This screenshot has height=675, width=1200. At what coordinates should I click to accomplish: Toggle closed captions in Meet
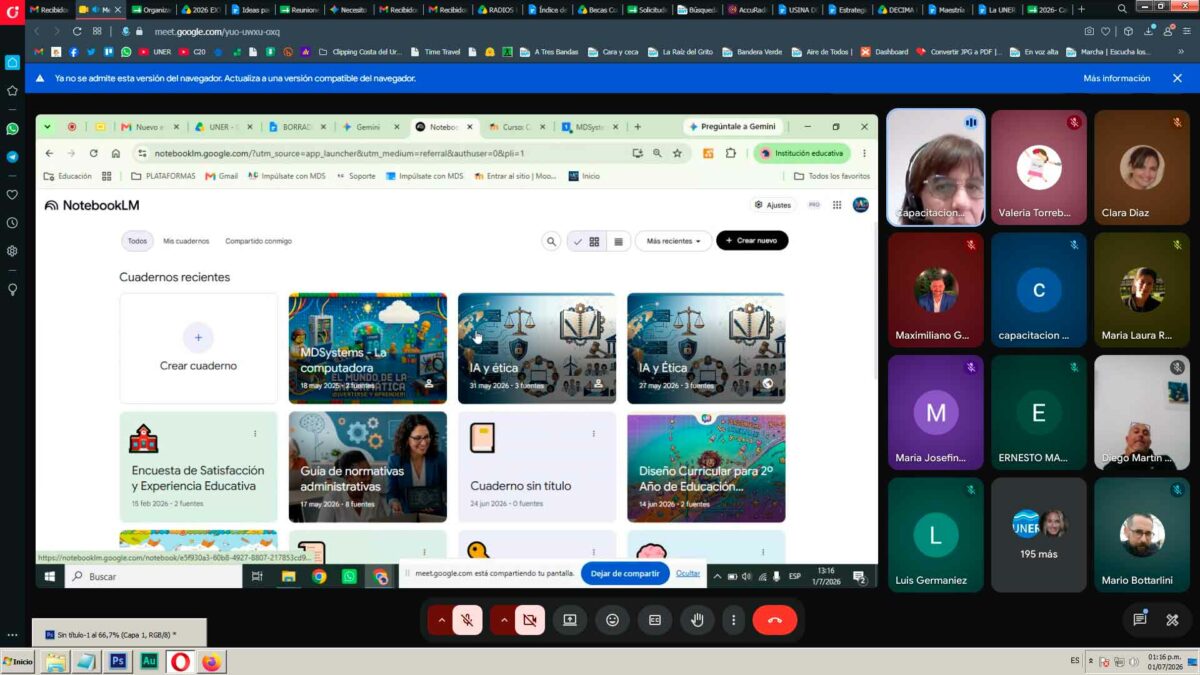point(655,620)
